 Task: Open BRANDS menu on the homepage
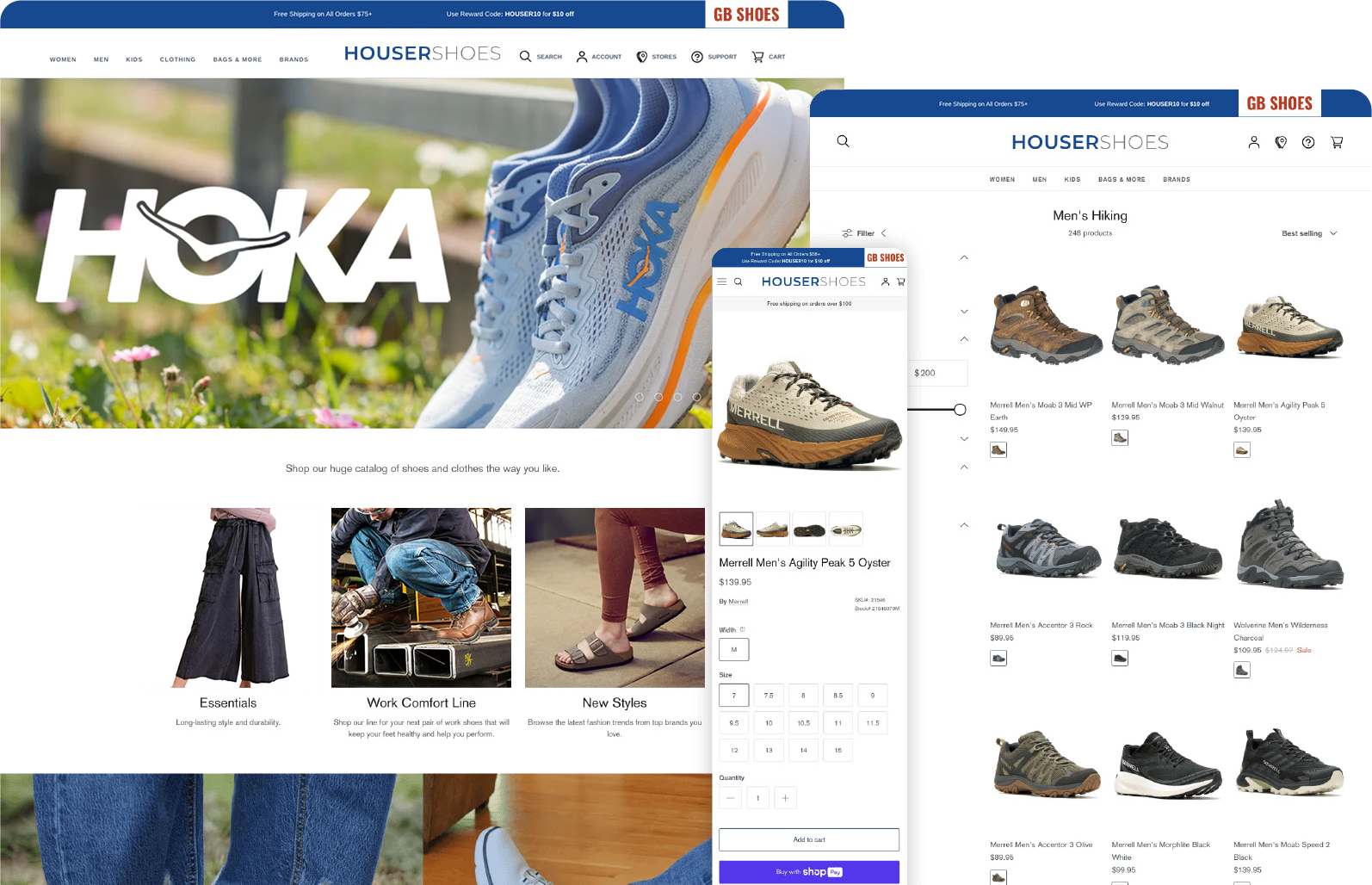click(294, 59)
